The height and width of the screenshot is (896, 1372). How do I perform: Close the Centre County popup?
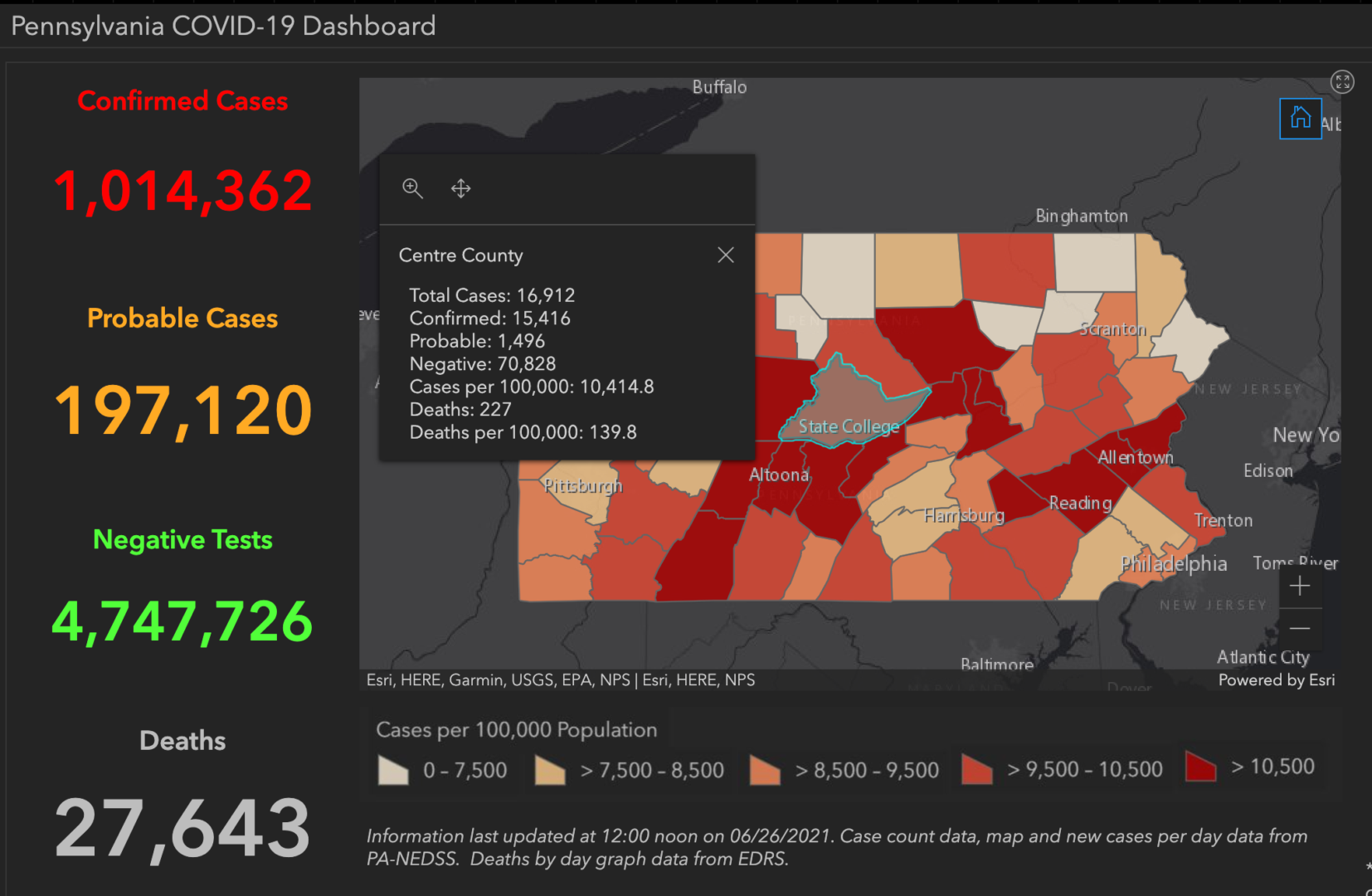pos(726,255)
